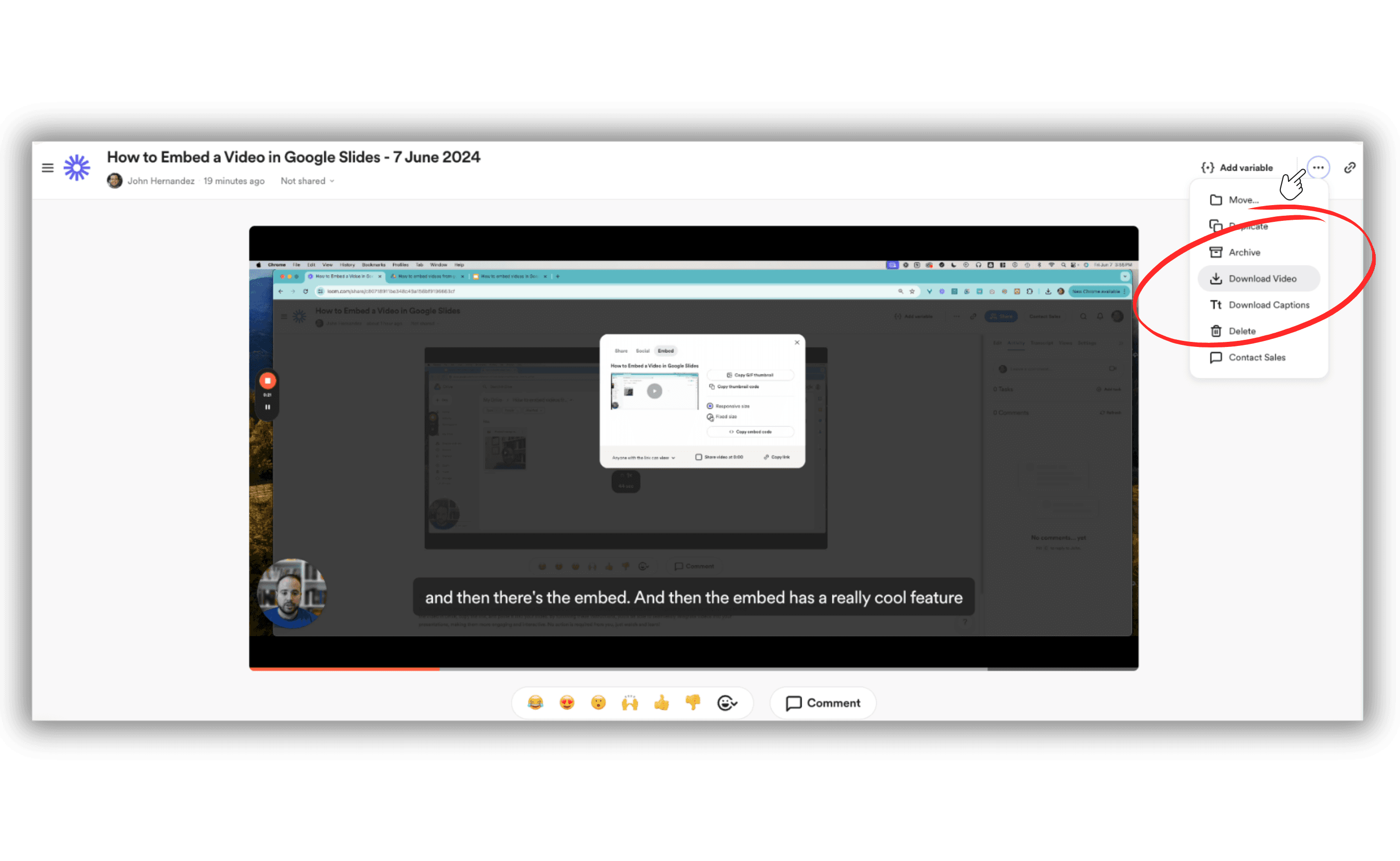Viewport: 1400px width, 861px height.
Task: Click the pause recording icon
Action: coord(267,406)
